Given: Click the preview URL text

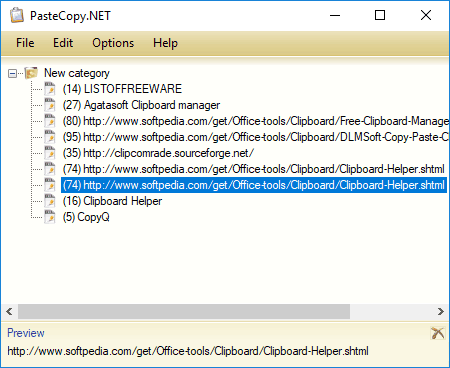Looking at the screenshot, I should pos(188,351).
